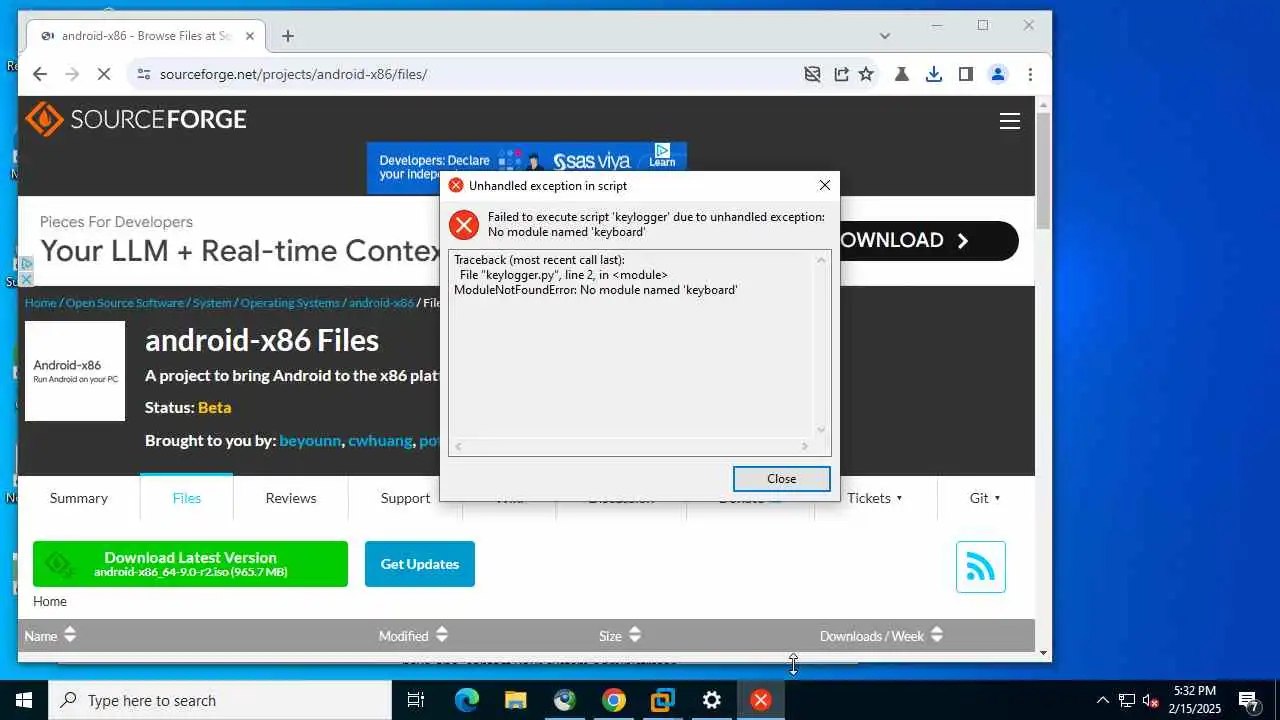1280x720 pixels.
Task: Open android-x86 breadcrumb link
Action: pyautogui.click(x=381, y=303)
